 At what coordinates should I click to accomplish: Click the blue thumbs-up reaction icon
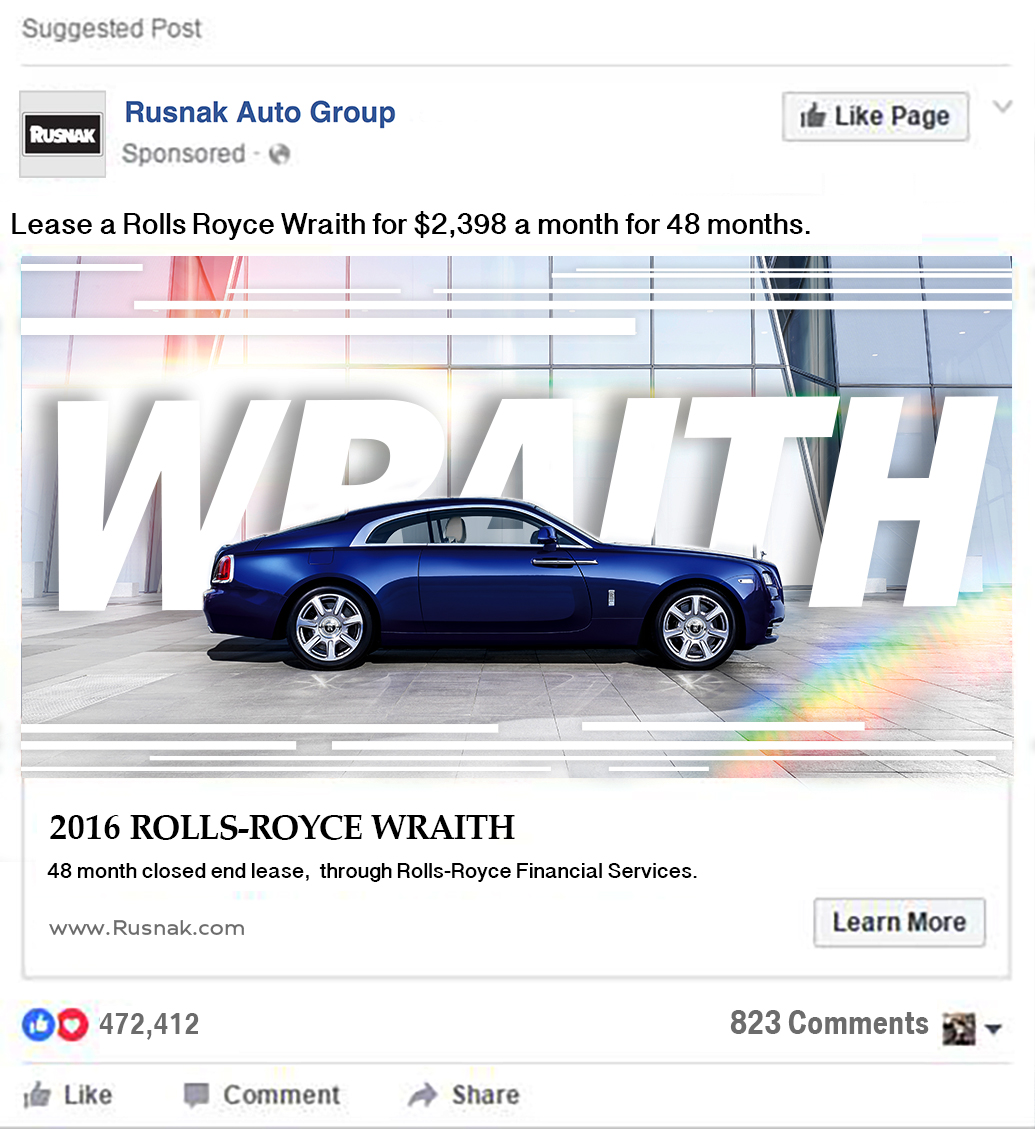38,1024
